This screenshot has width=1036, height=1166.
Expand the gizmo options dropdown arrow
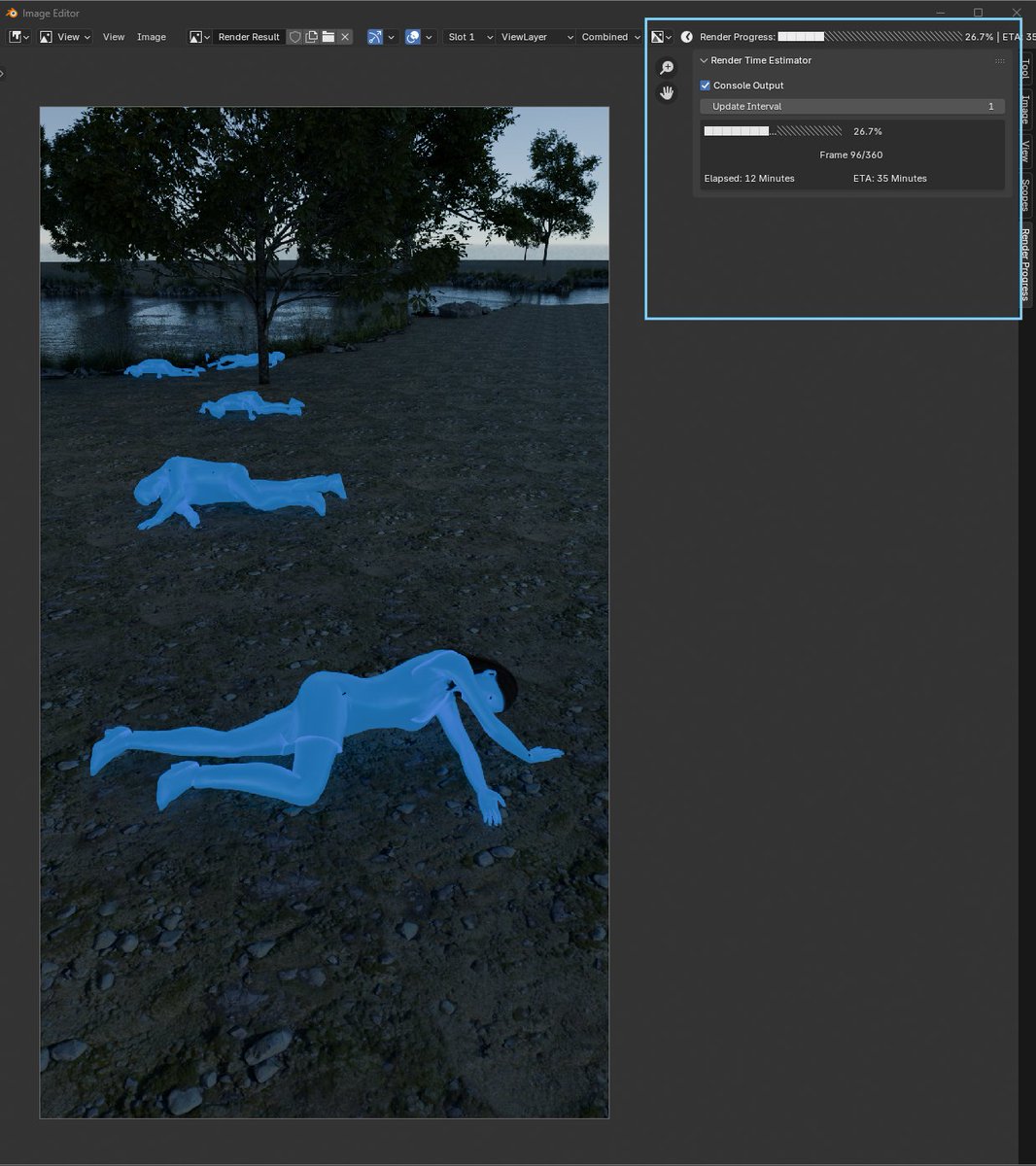[392, 37]
